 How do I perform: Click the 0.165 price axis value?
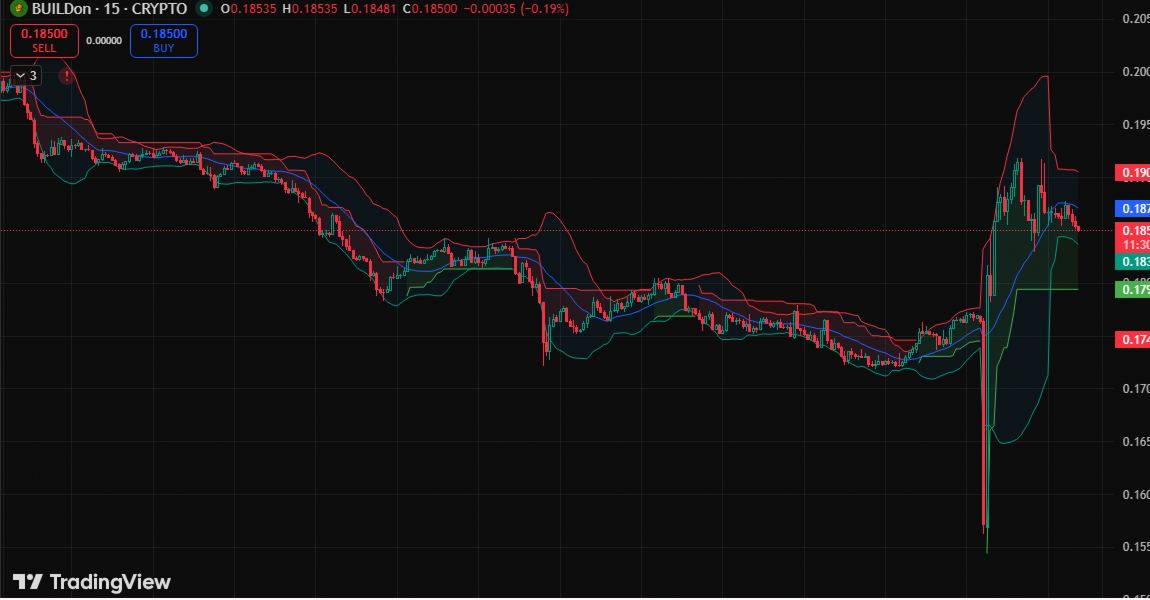pyautogui.click(x=1135, y=442)
